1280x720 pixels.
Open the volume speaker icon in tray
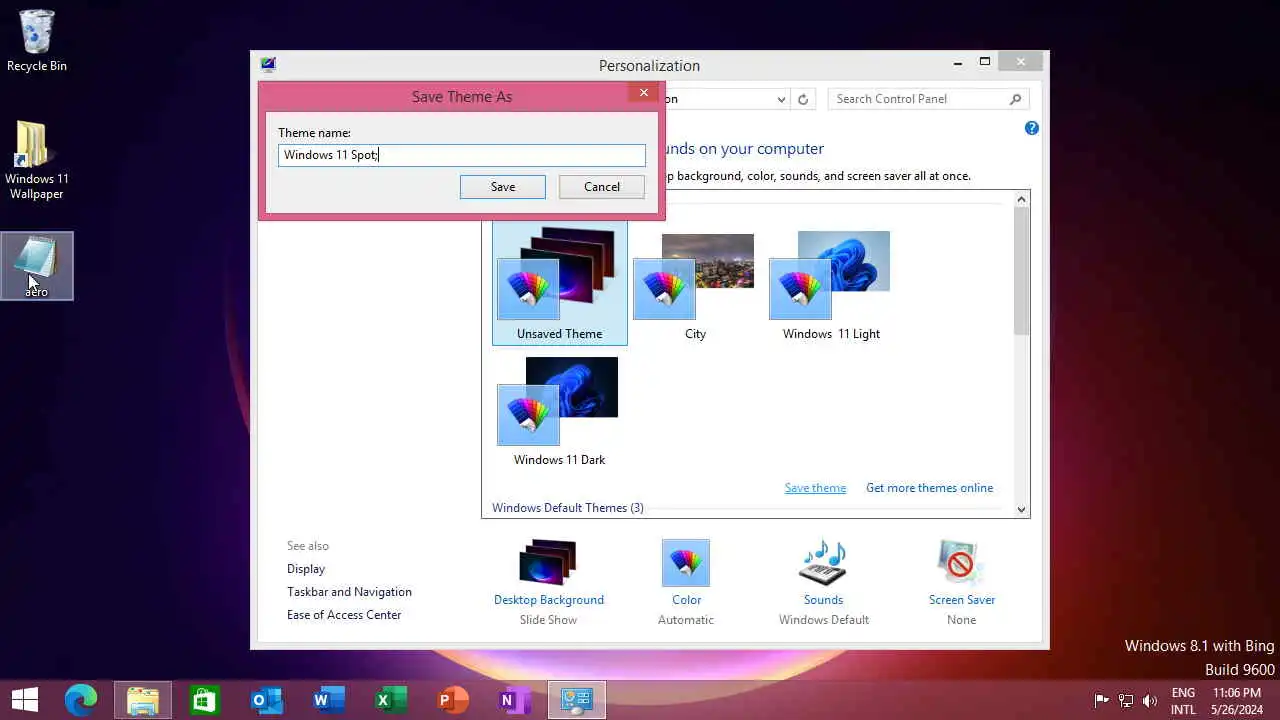point(1150,701)
